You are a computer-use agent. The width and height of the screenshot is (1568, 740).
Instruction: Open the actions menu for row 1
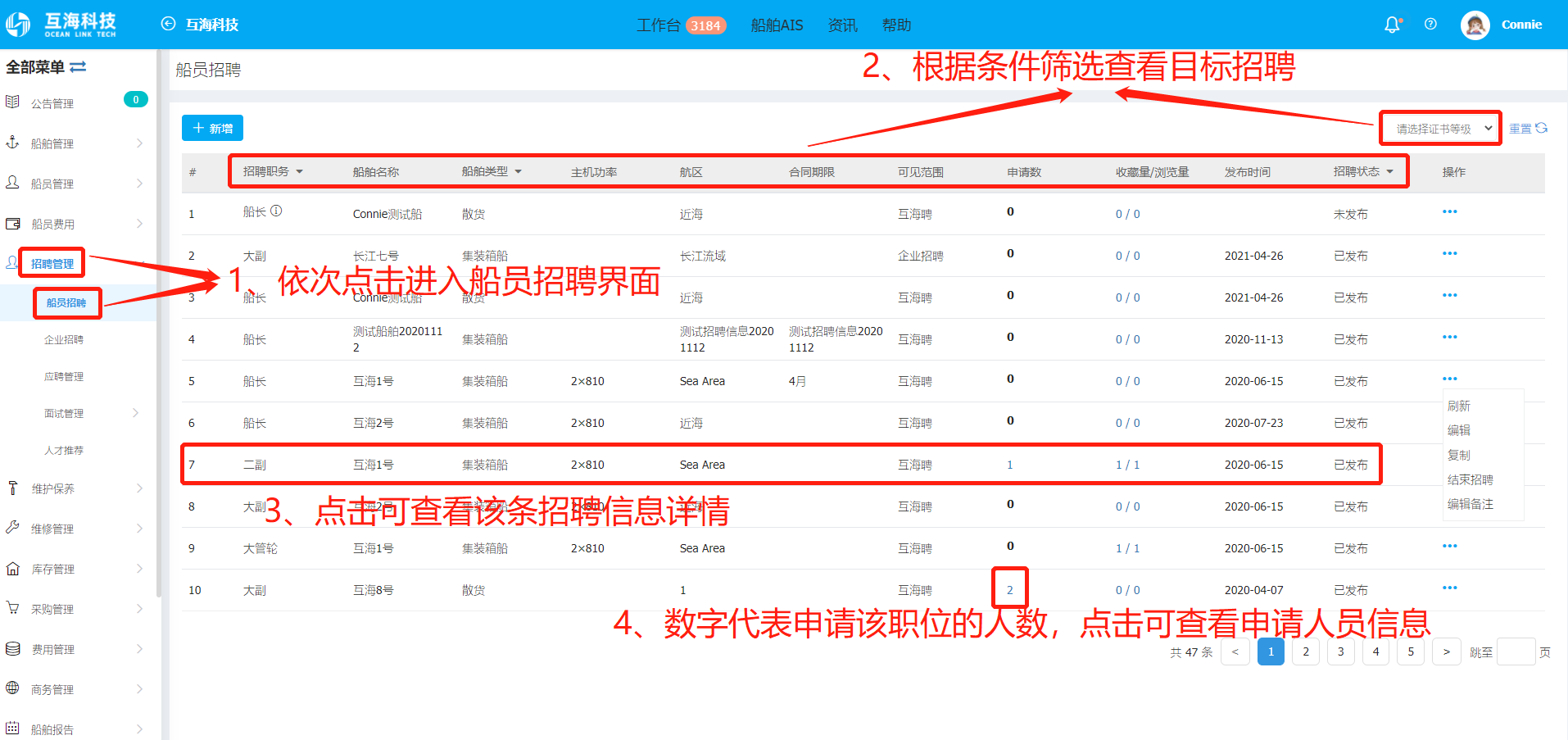click(1449, 211)
